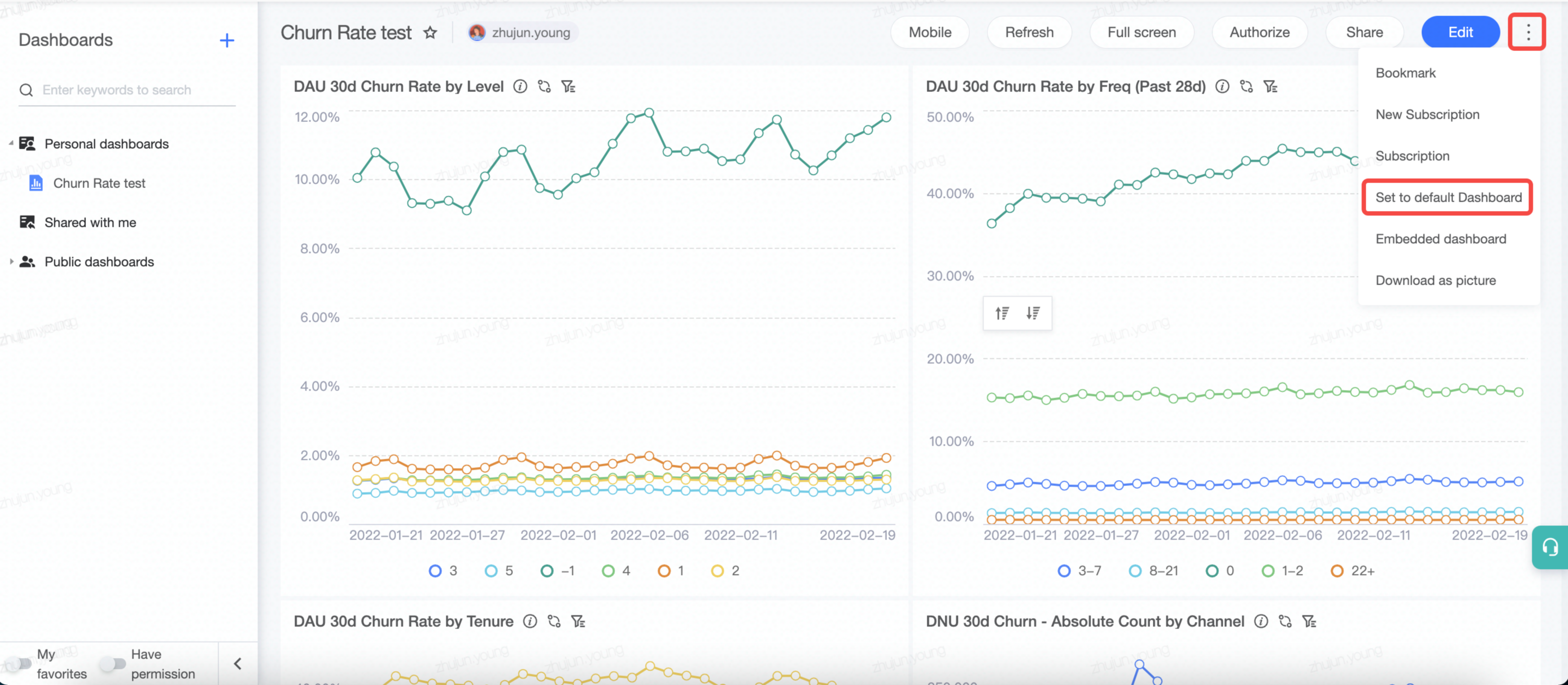The width and height of the screenshot is (1568, 685).
Task: Click the search magnifier icon in sidebar
Action: coord(26,90)
